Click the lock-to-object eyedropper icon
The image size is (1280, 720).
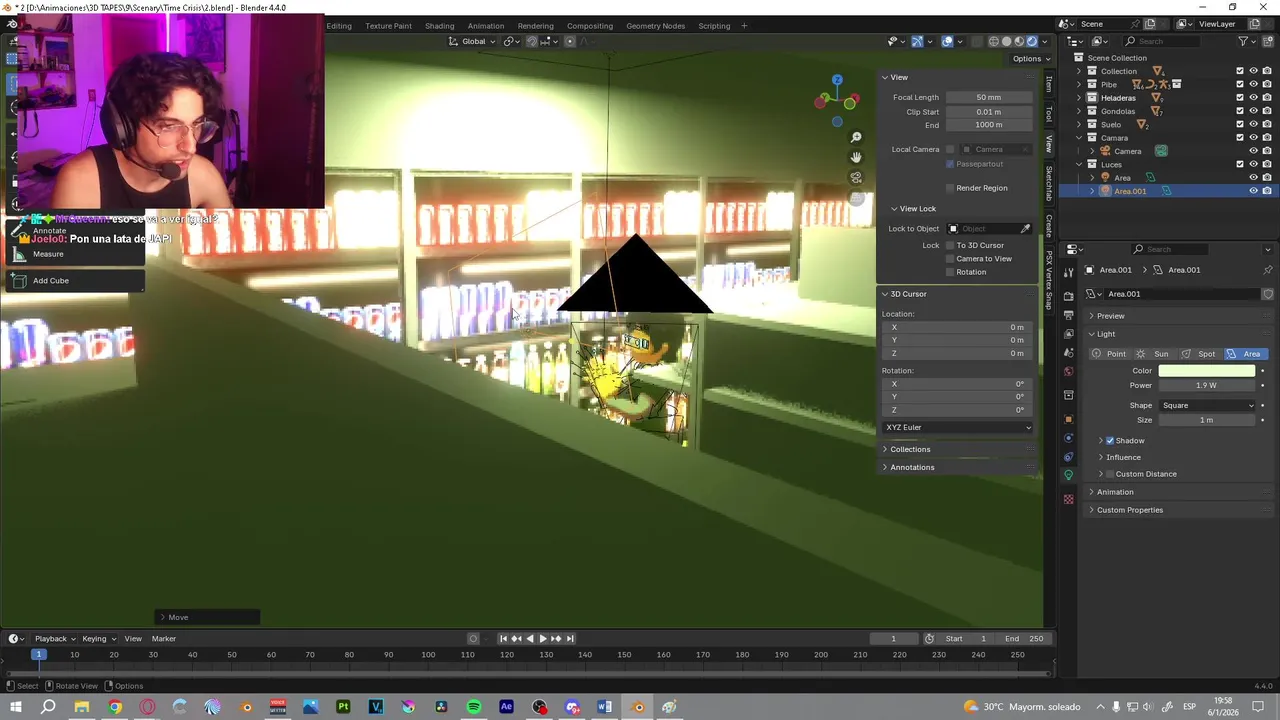[1025, 229]
